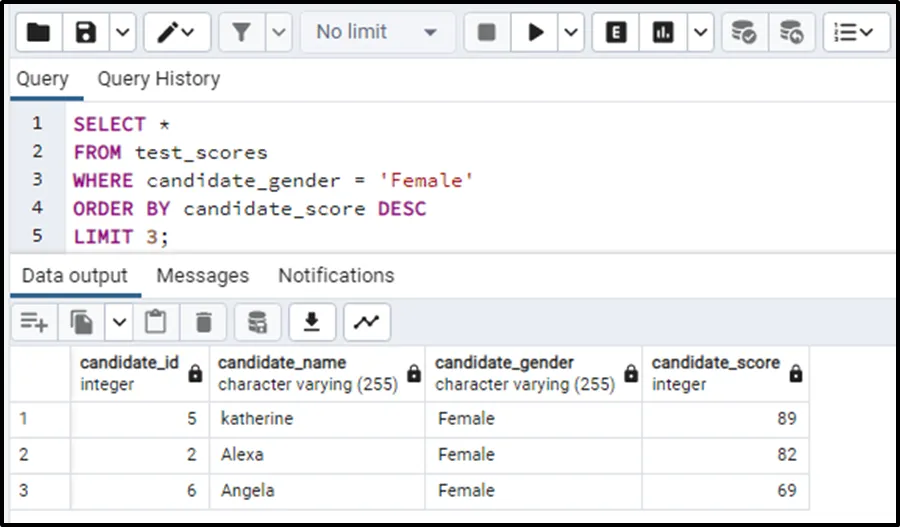Open the Graph Visualiser icon
Viewport: 900px width, 527px height.
[367, 322]
